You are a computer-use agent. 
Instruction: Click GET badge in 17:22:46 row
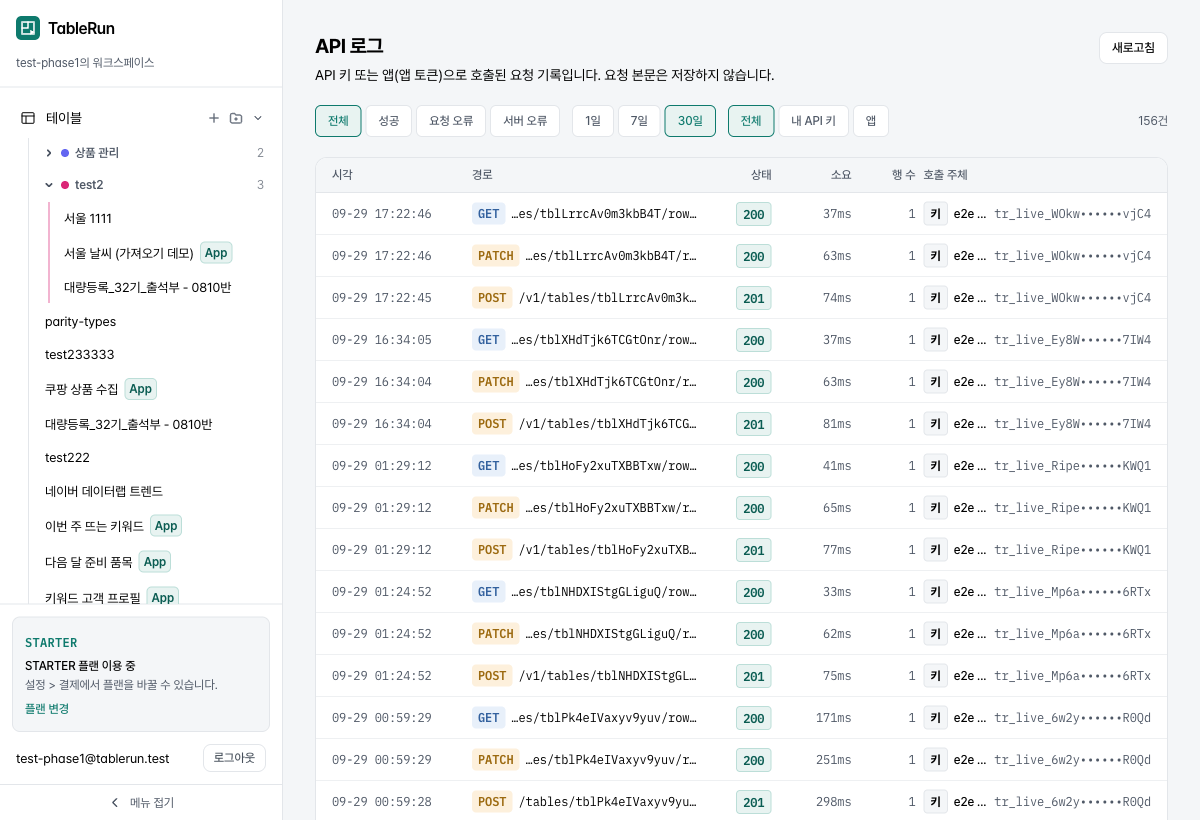coord(489,214)
